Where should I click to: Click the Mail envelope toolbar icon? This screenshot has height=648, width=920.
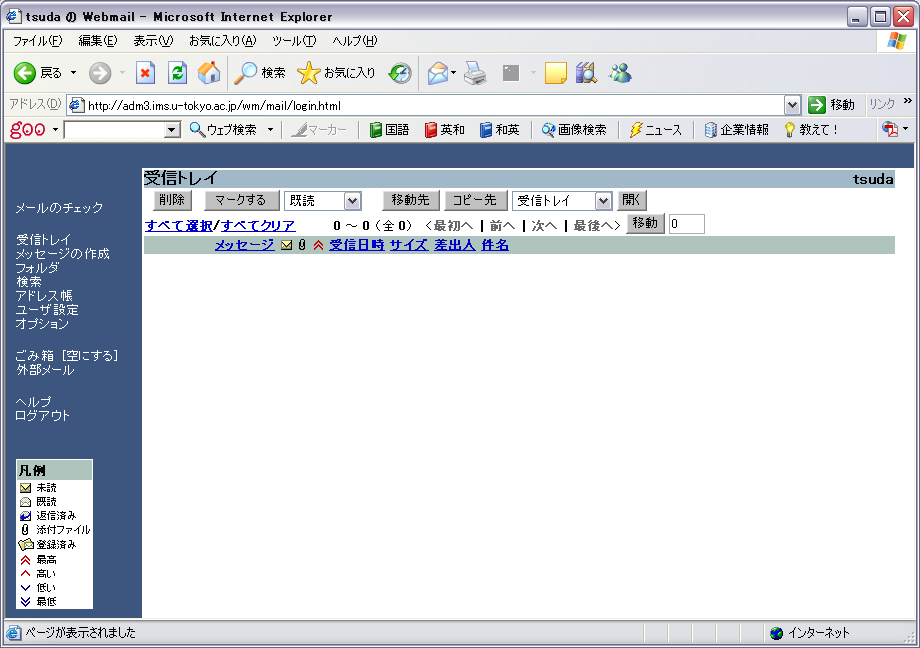(437, 73)
